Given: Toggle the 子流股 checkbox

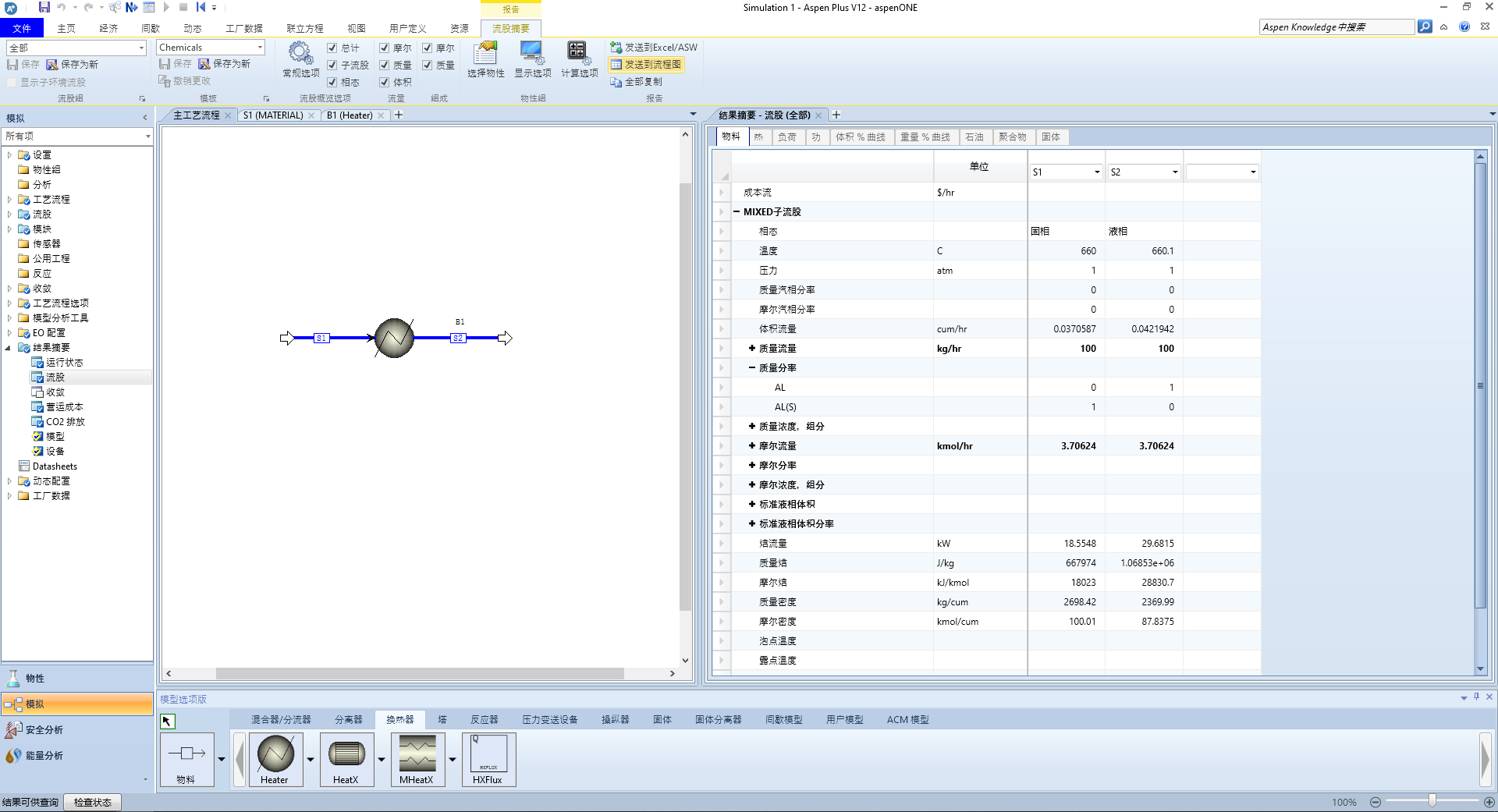Looking at the screenshot, I should tap(332, 66).
